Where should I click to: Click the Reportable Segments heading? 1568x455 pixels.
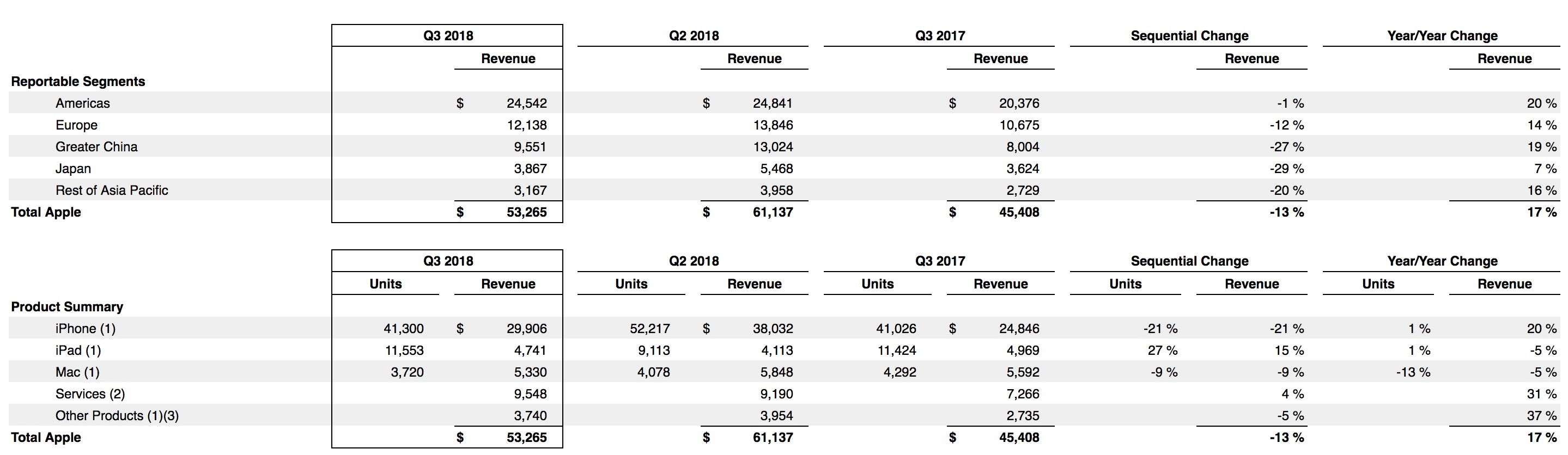(78, 82)
